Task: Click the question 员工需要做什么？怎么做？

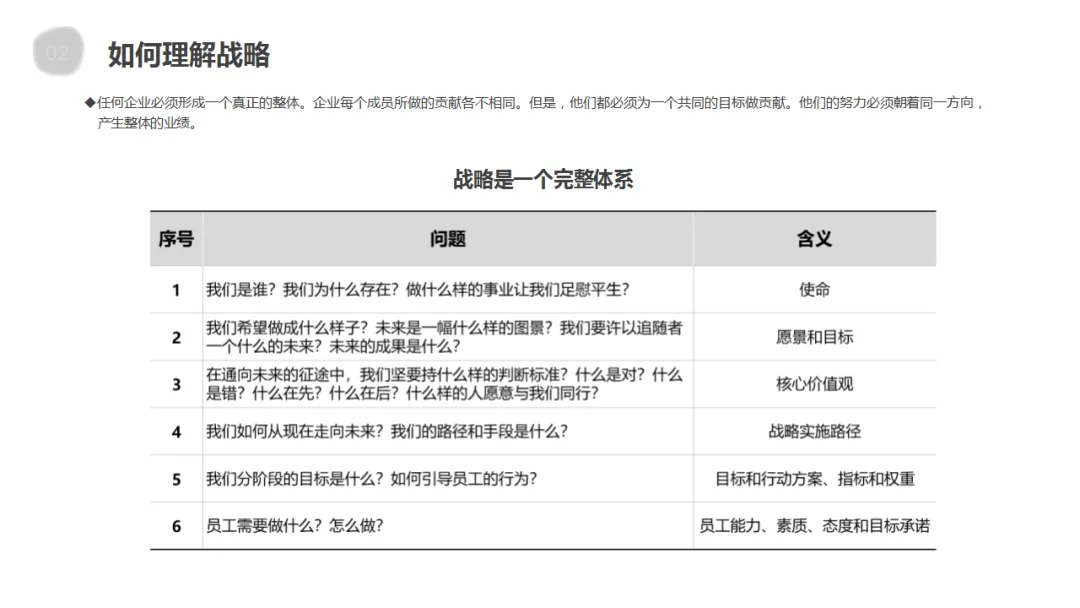Action: click(294, 526)
